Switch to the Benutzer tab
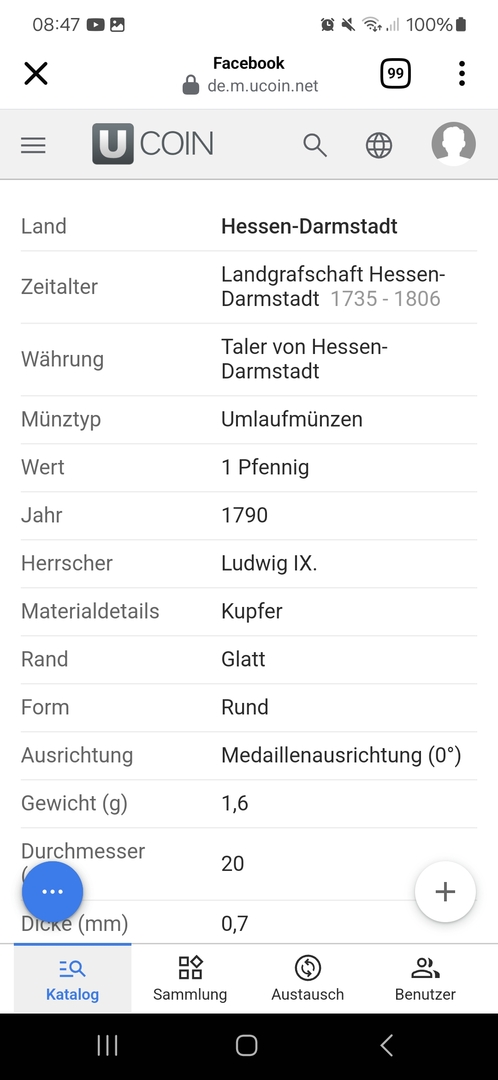The width and height of the screenshot is (498, 1080). click(x=425, y=978)
